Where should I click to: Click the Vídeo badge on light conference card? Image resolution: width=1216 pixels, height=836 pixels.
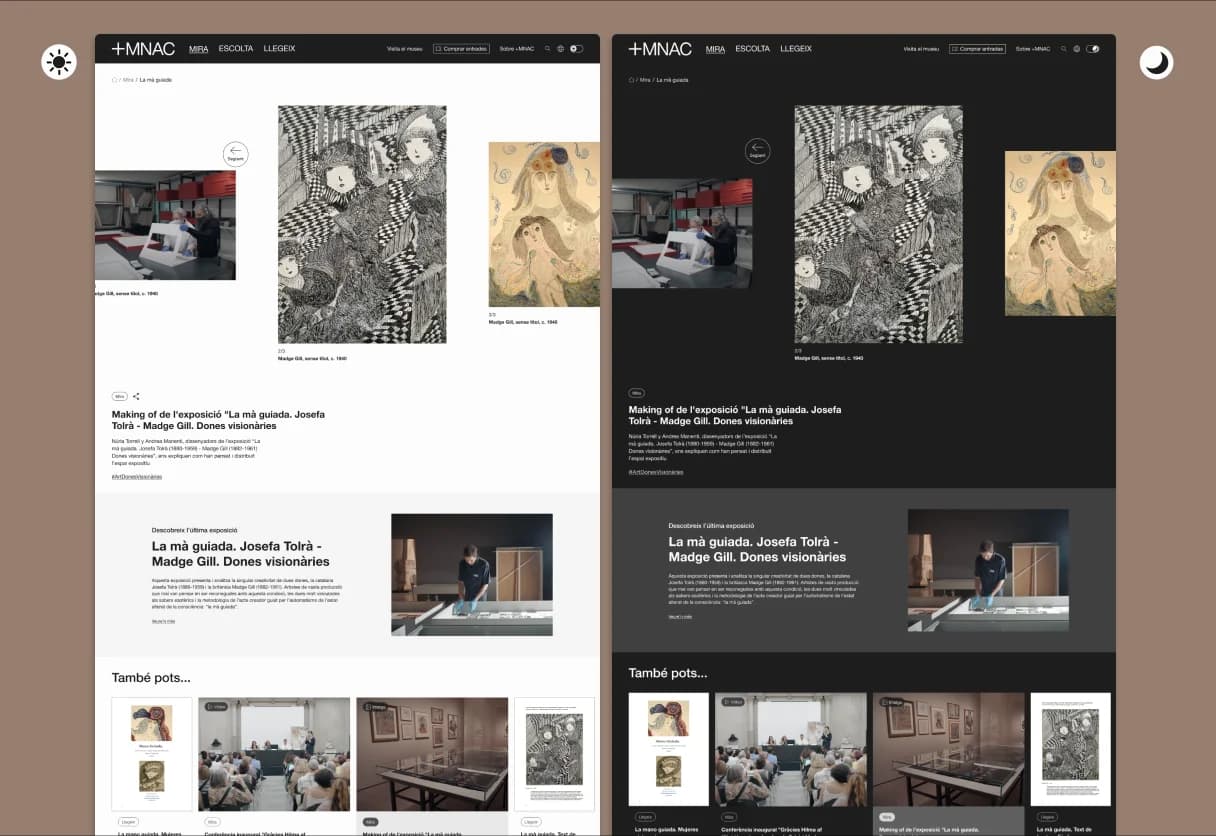point(215,707)
